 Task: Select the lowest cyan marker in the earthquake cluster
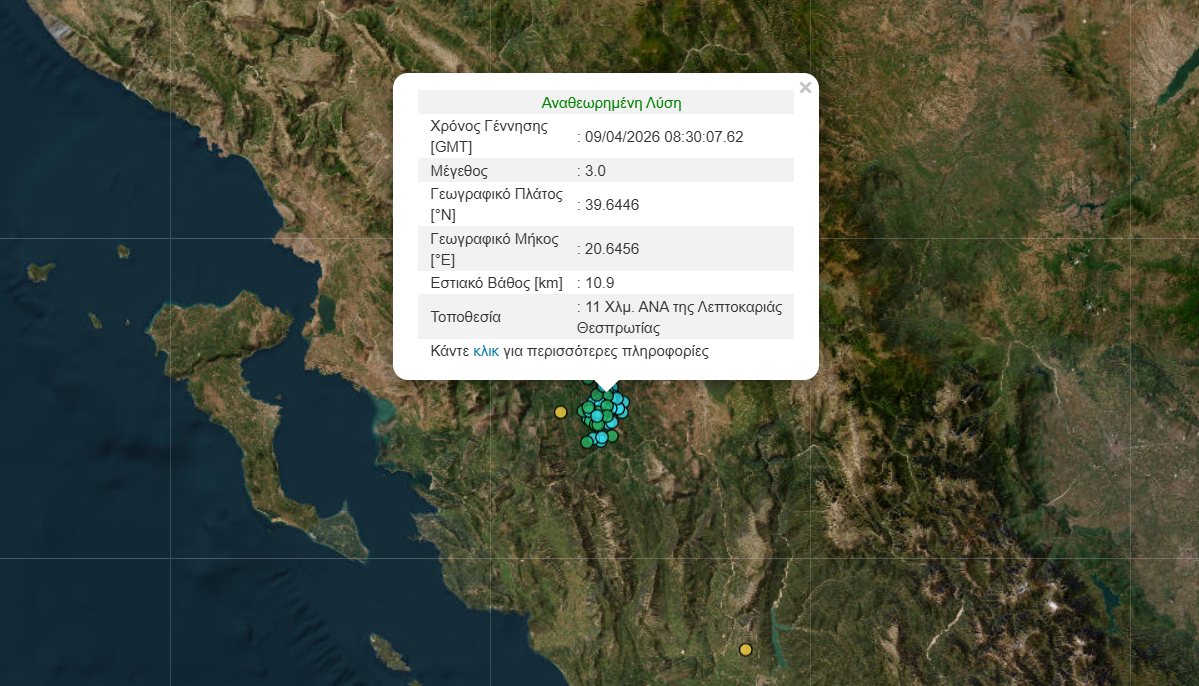point(601,438)
